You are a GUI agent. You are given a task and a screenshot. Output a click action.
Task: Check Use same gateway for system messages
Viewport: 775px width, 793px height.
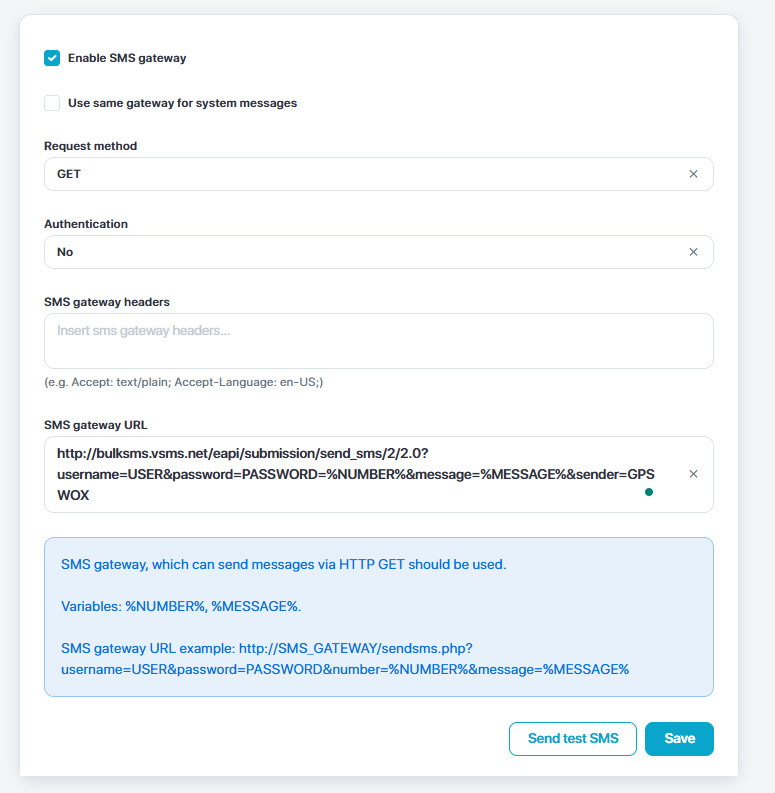click(52, 103)
